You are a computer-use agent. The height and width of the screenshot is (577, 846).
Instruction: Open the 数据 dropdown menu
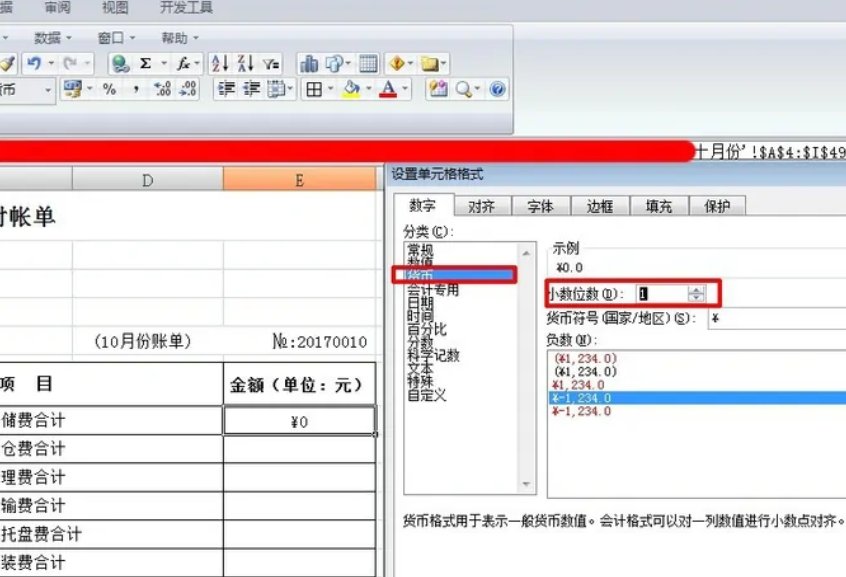coord(52,38)
